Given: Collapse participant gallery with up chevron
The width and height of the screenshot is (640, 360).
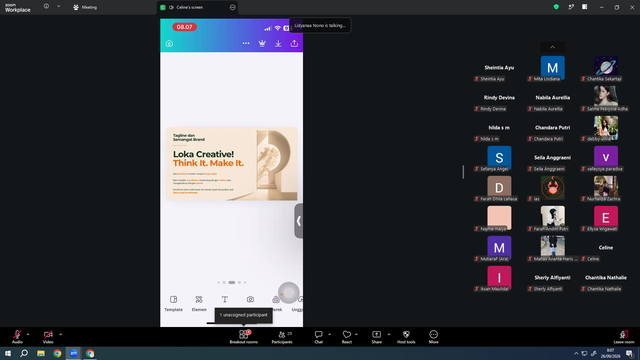Looking at the screenshot, I should 552,47.
